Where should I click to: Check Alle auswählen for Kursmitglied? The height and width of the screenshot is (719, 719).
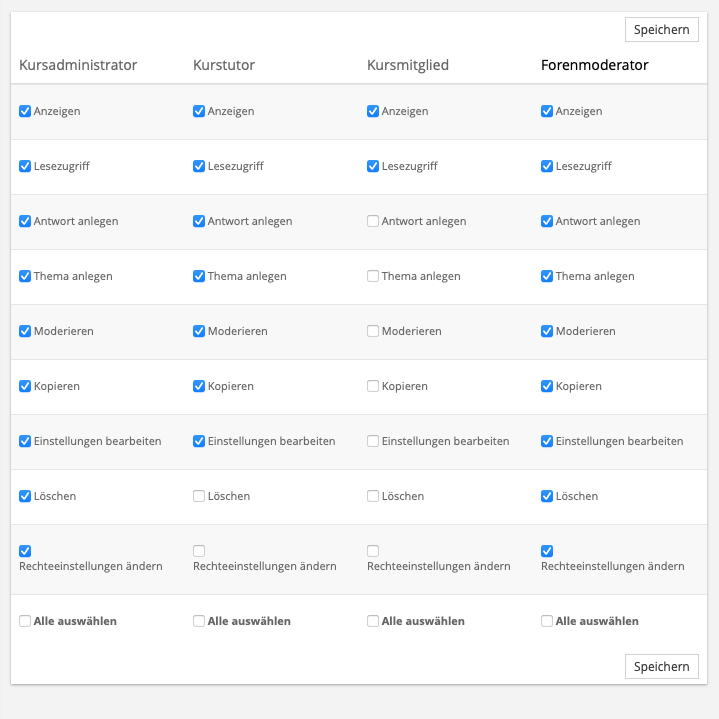point(373,621)
